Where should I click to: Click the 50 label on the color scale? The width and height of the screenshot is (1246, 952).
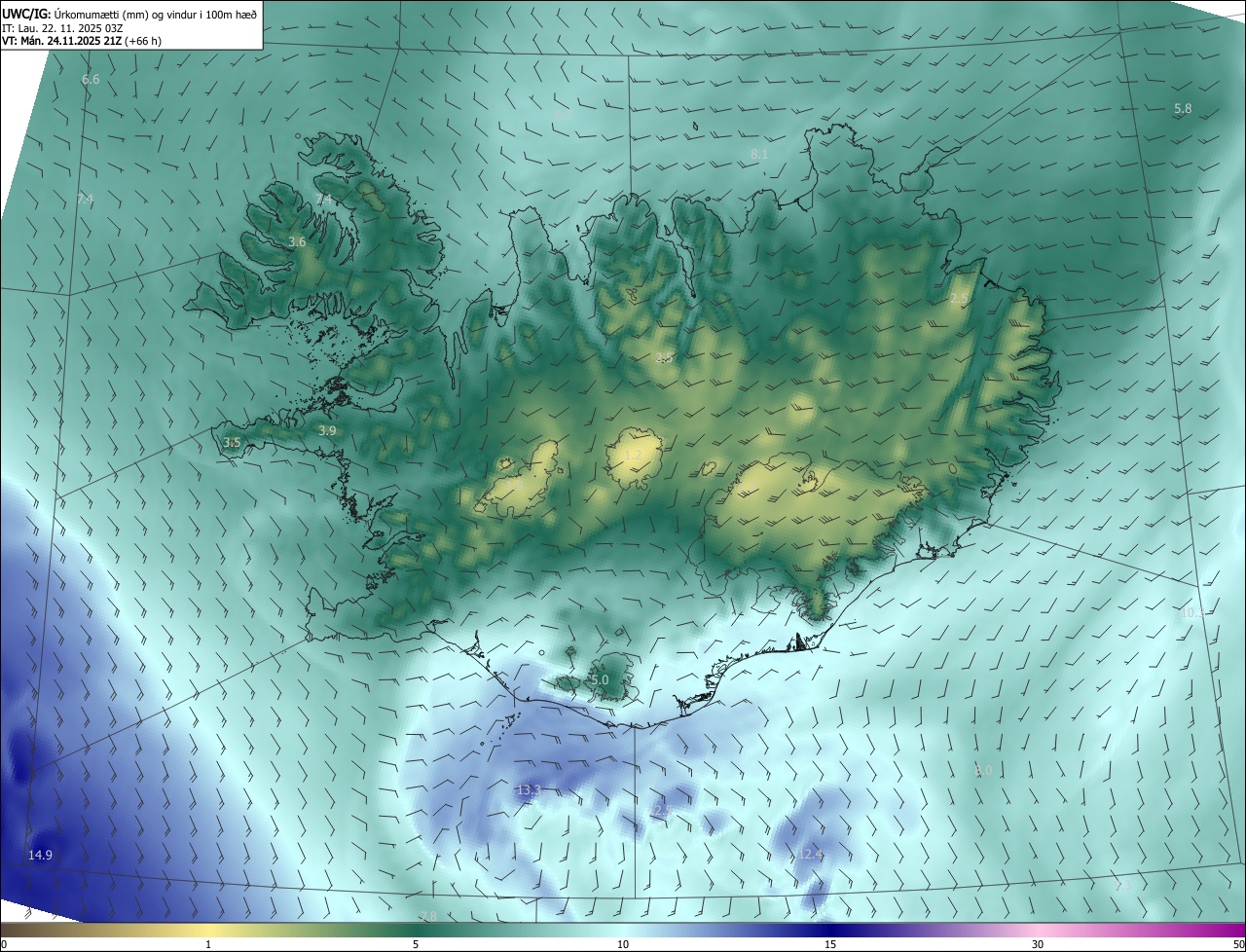[1238, 944]
